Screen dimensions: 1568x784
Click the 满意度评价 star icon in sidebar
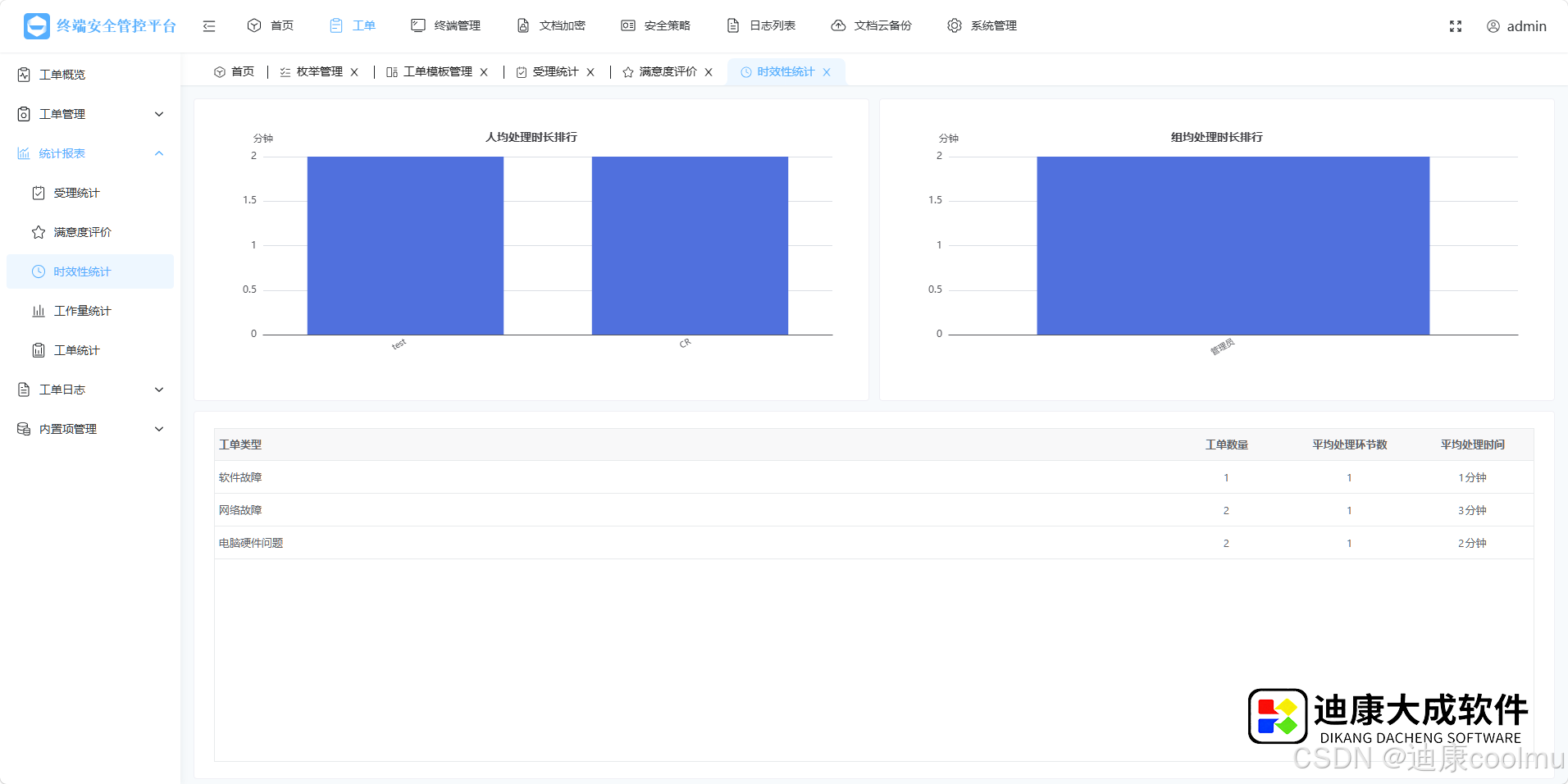(39, 232)
